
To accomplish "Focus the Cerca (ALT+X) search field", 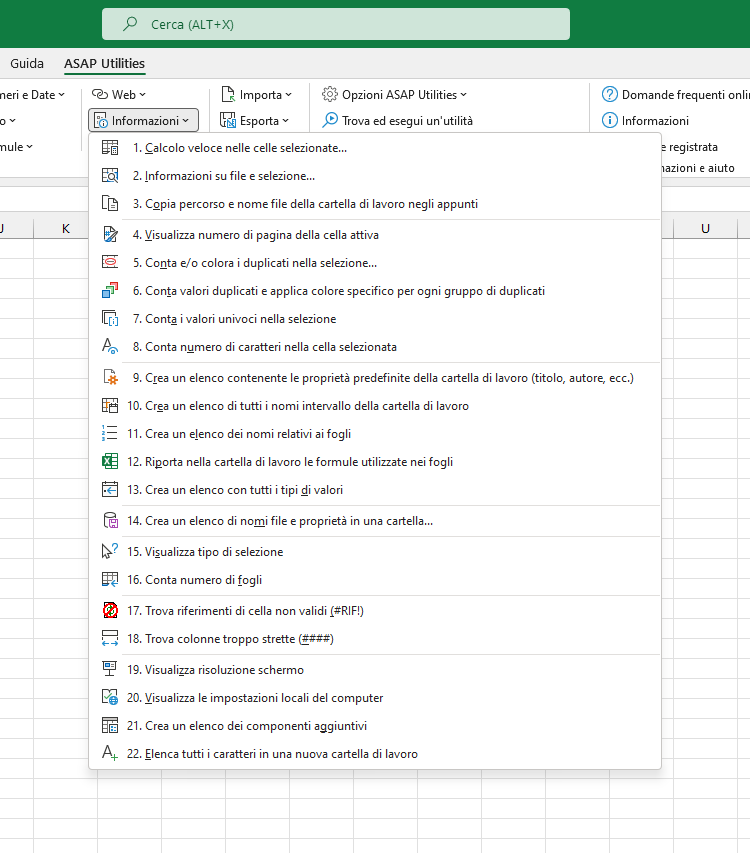I will coord(336,24).
